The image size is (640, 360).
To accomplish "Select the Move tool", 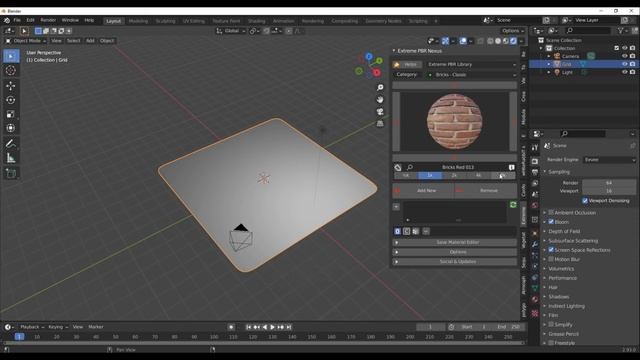I will point(11,85).
